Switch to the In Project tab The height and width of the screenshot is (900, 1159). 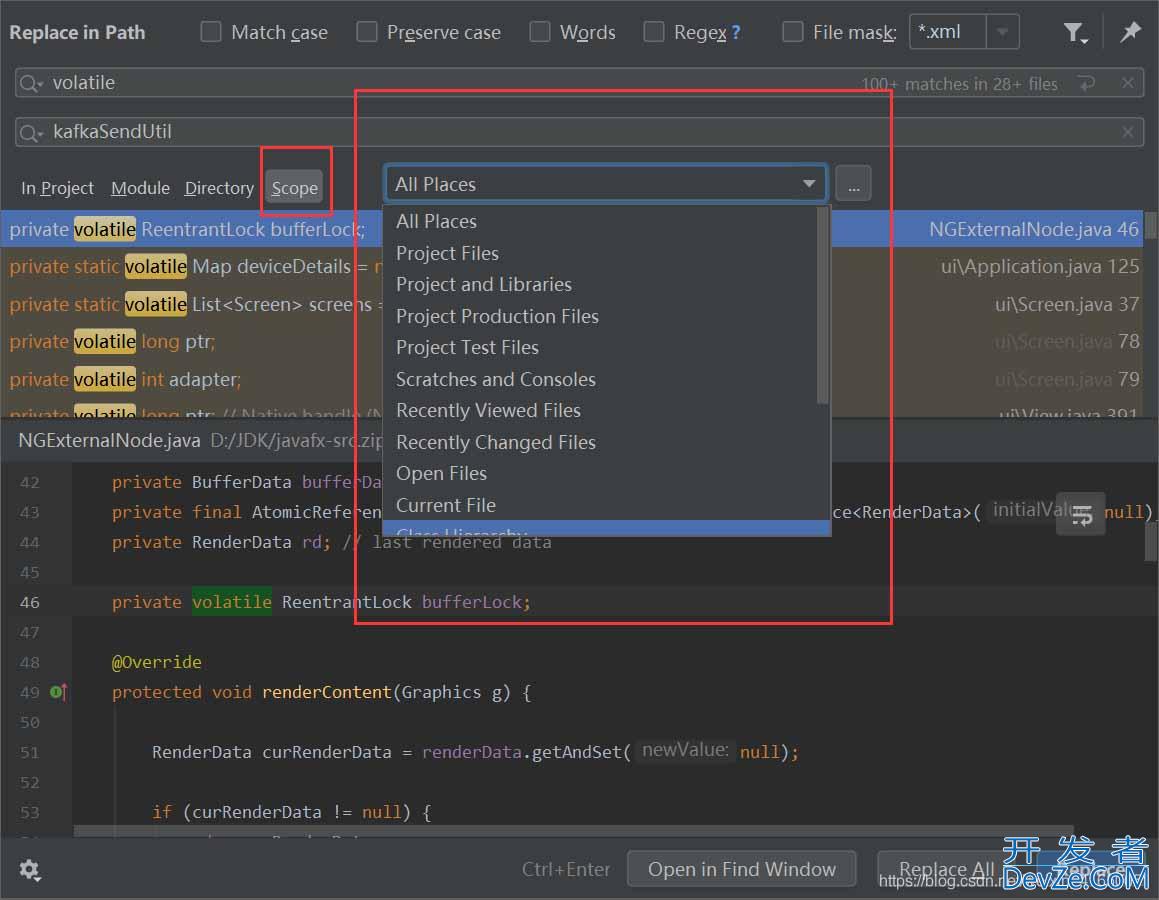point(57,188)
